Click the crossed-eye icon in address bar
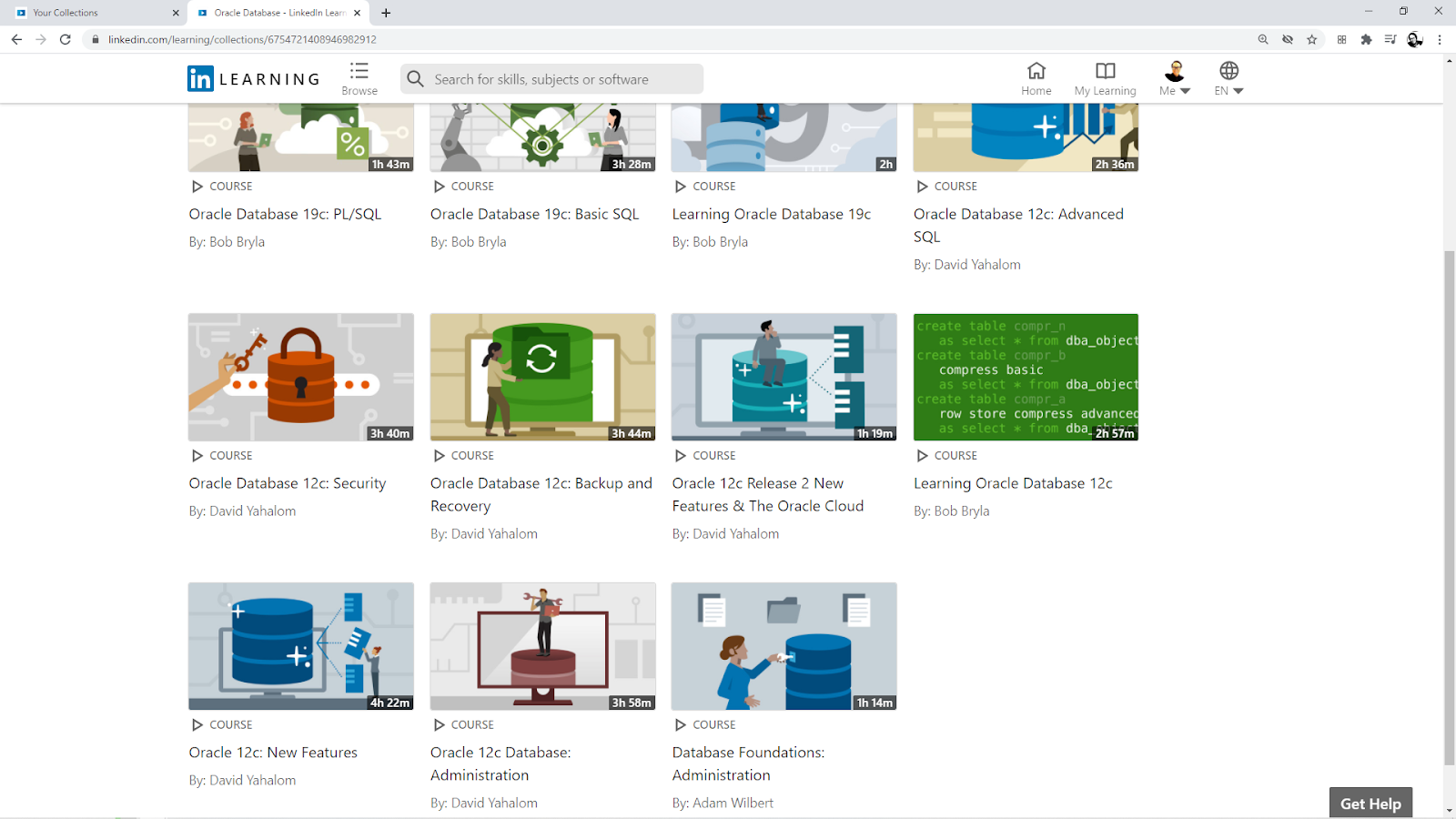This screenshot has width=1456, height=819. 1288,39
